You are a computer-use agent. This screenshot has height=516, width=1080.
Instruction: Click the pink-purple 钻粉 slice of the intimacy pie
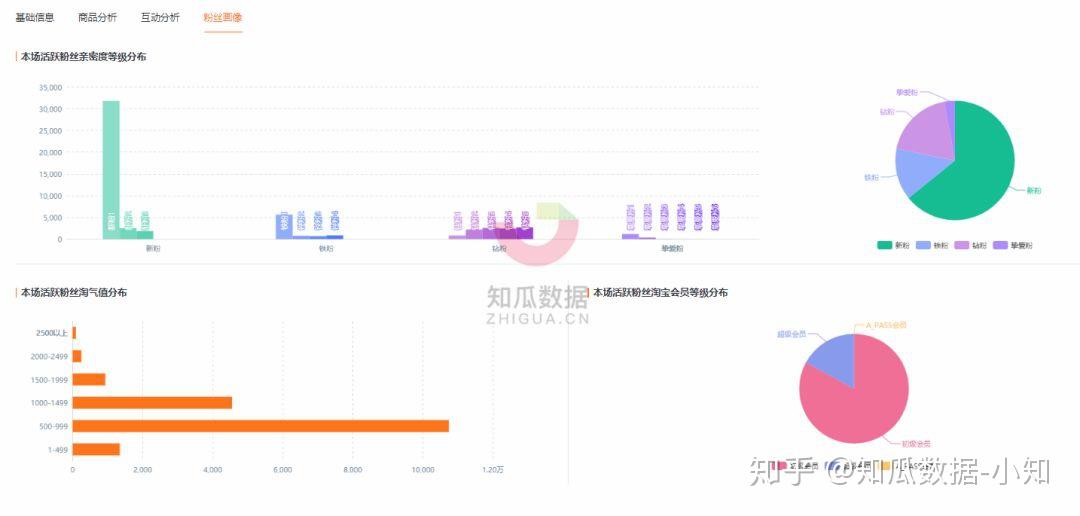click(926, 131)
